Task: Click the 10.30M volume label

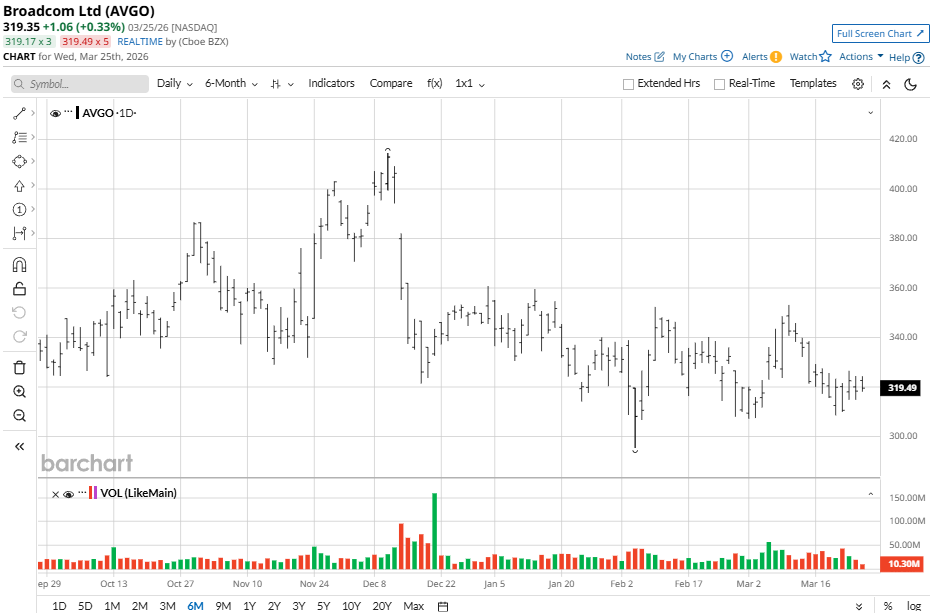Action: 901,564
